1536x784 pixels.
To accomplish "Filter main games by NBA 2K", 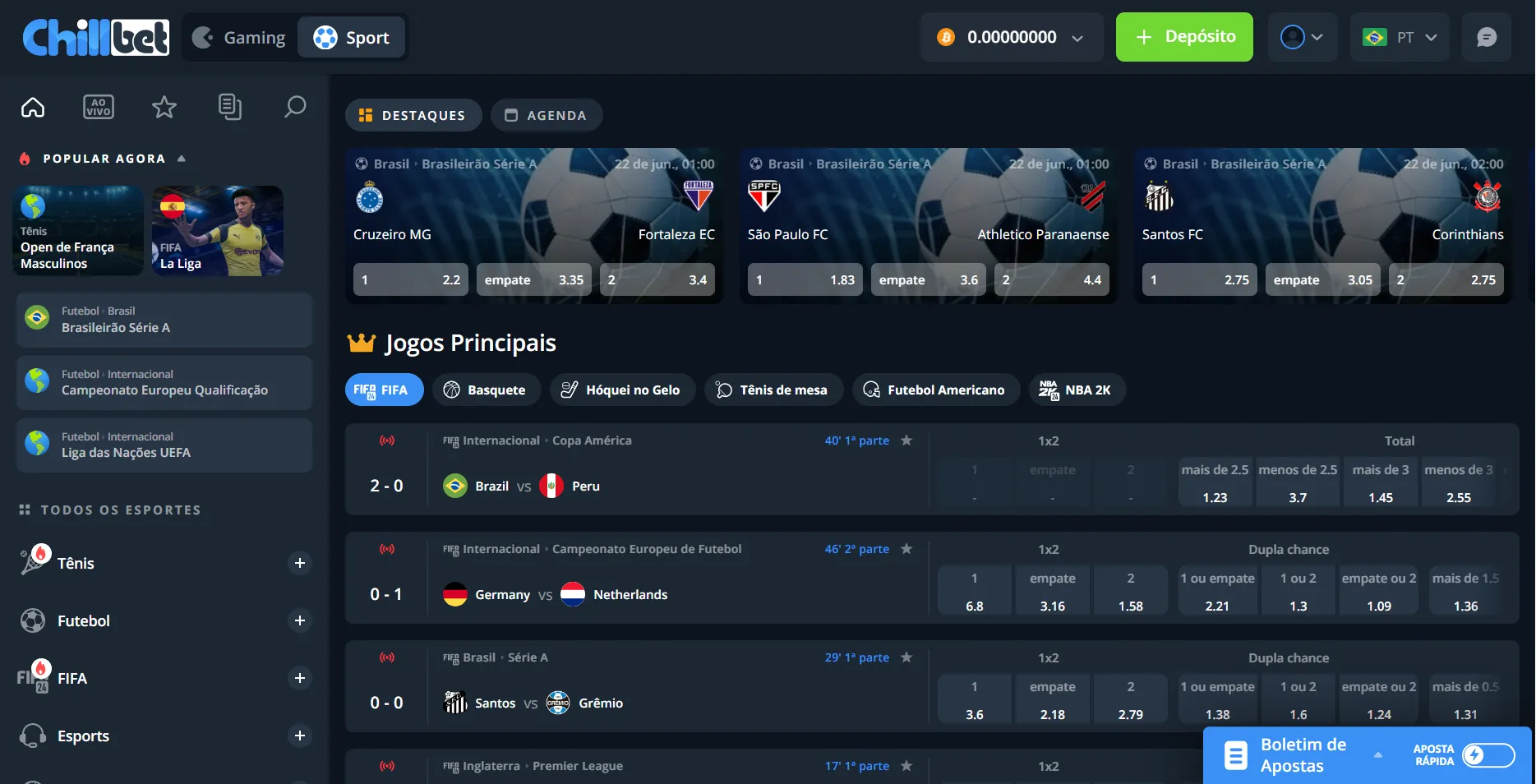I will point(1077,390).
